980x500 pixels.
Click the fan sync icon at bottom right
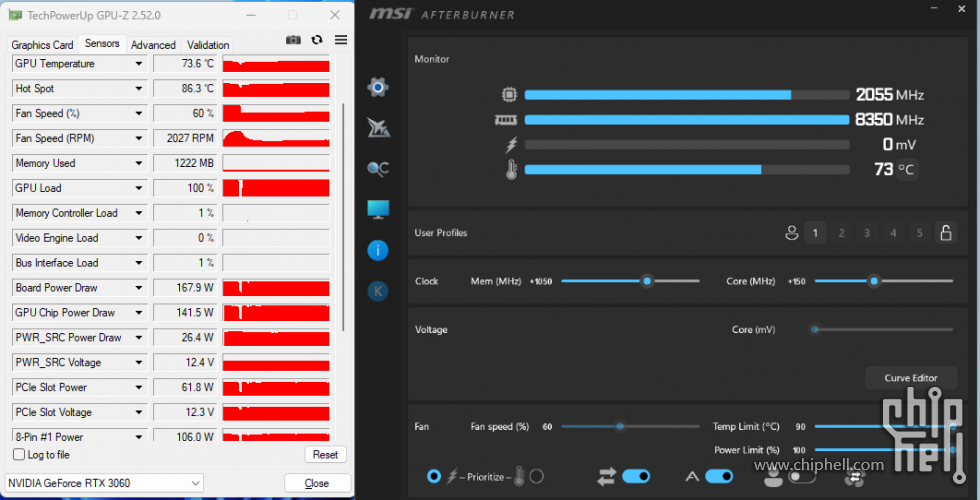(x=854, y=477)
